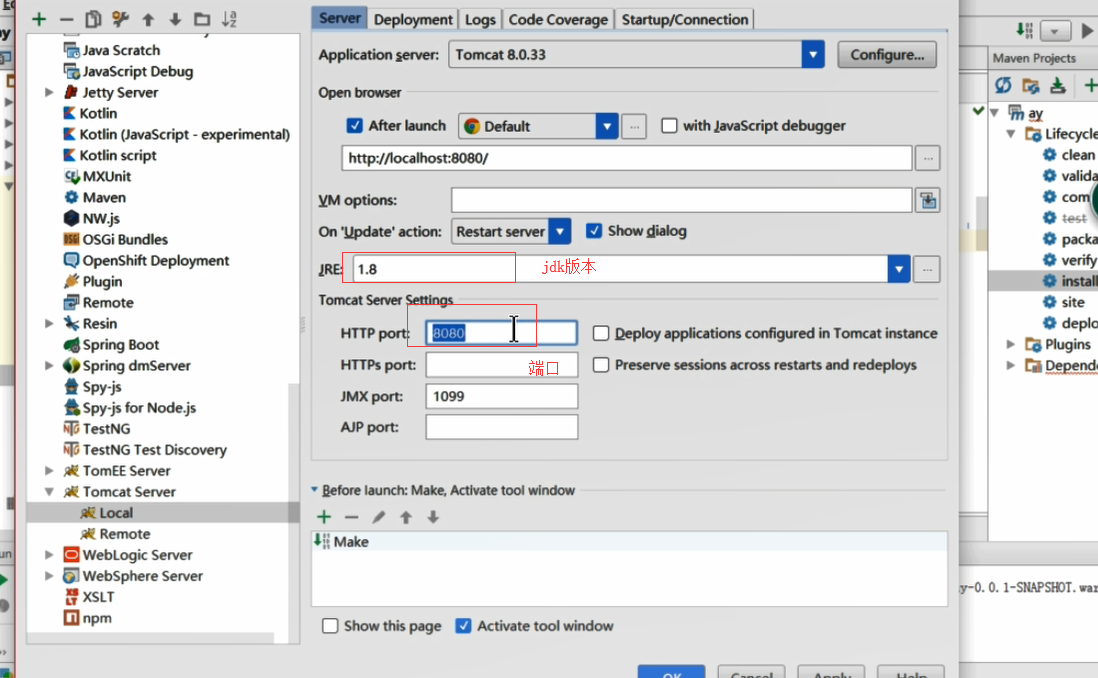Open the On Update action dropdown

tap(560, 231)
